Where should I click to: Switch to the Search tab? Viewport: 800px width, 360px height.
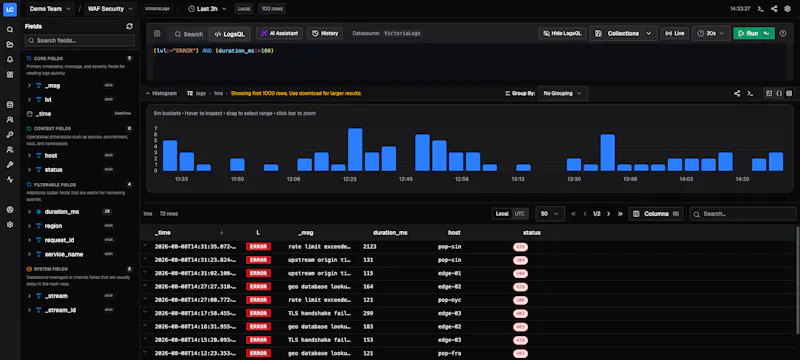point(188,34)
